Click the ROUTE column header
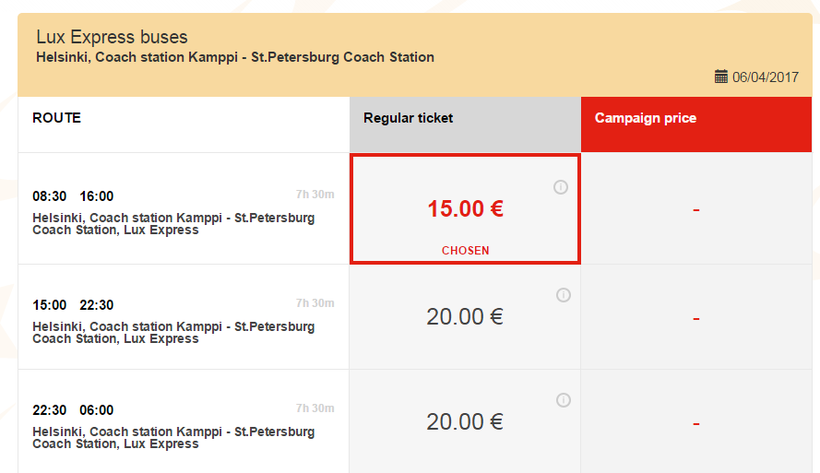Screen dimensions: 820x473 tap(57, 118)
